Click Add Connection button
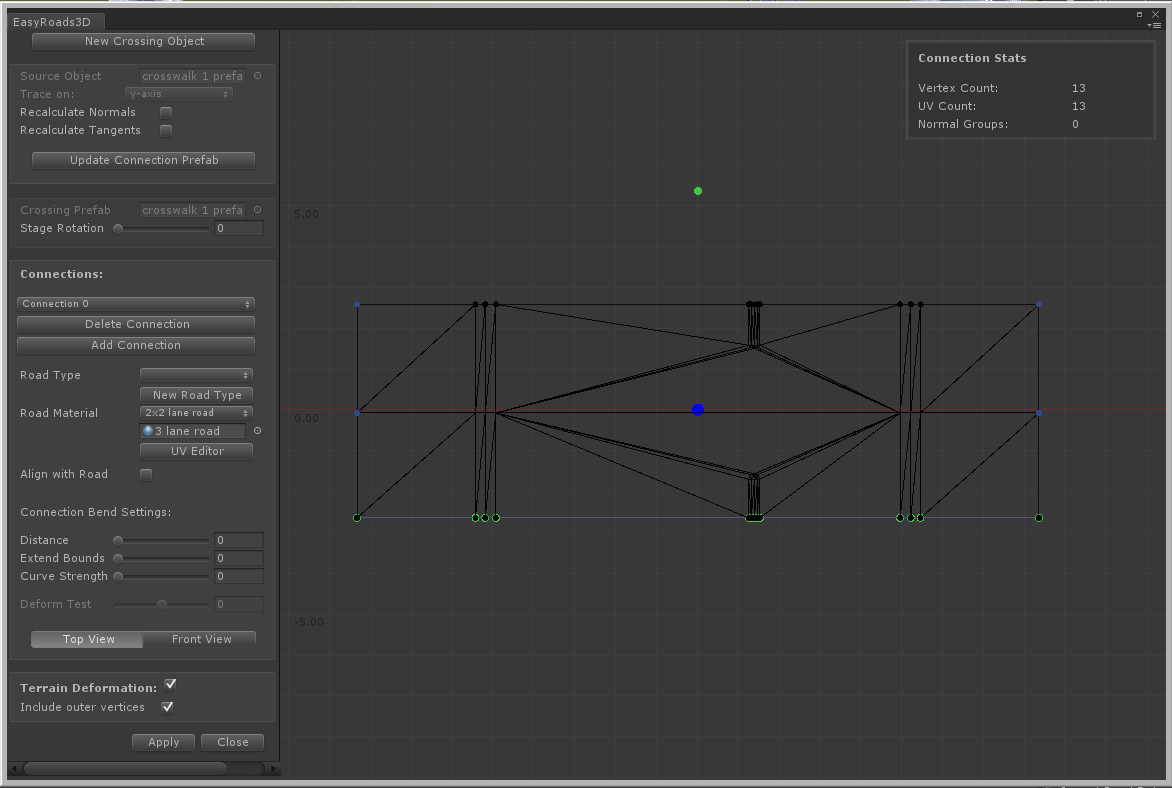The width and height of the screenshot is (1172, 788). coord(136,345)
